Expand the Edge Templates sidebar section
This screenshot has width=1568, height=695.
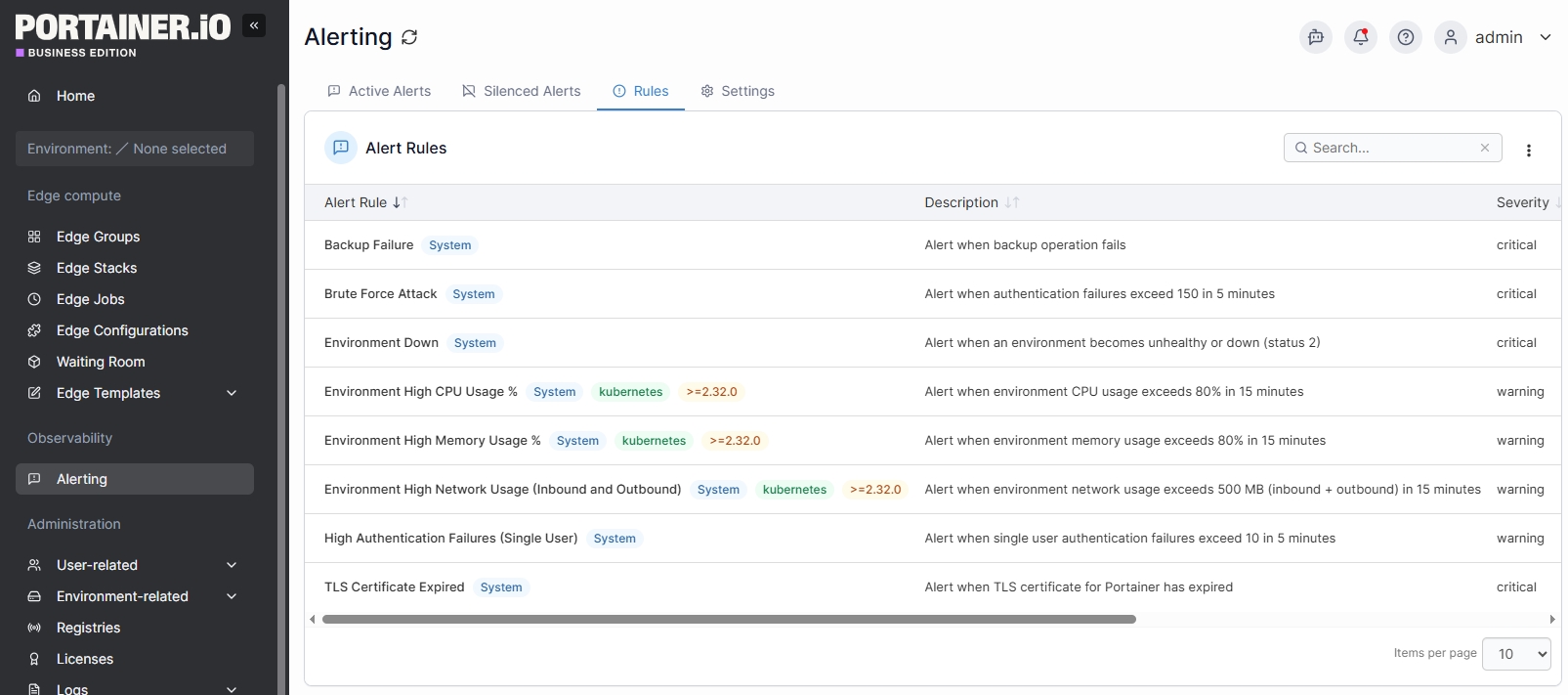tap(232, 393)
